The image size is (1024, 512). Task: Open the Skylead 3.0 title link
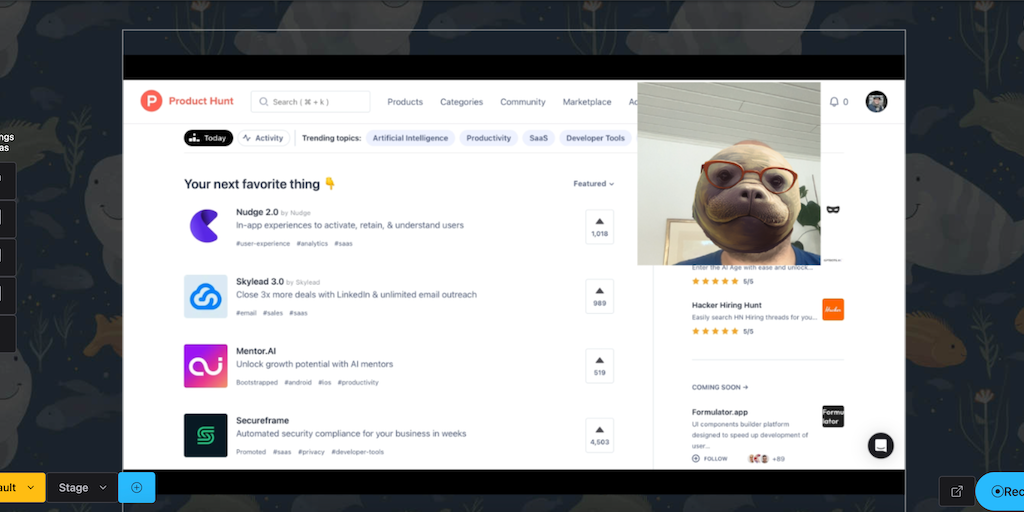pos(260,281)
